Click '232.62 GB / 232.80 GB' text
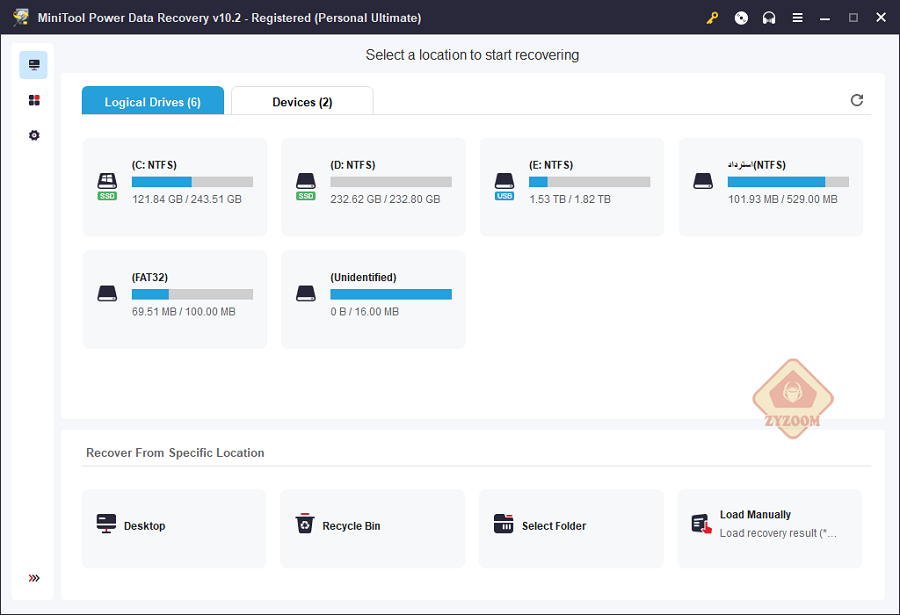This screenshot has height=615, width=900. (x=386, y=199)
